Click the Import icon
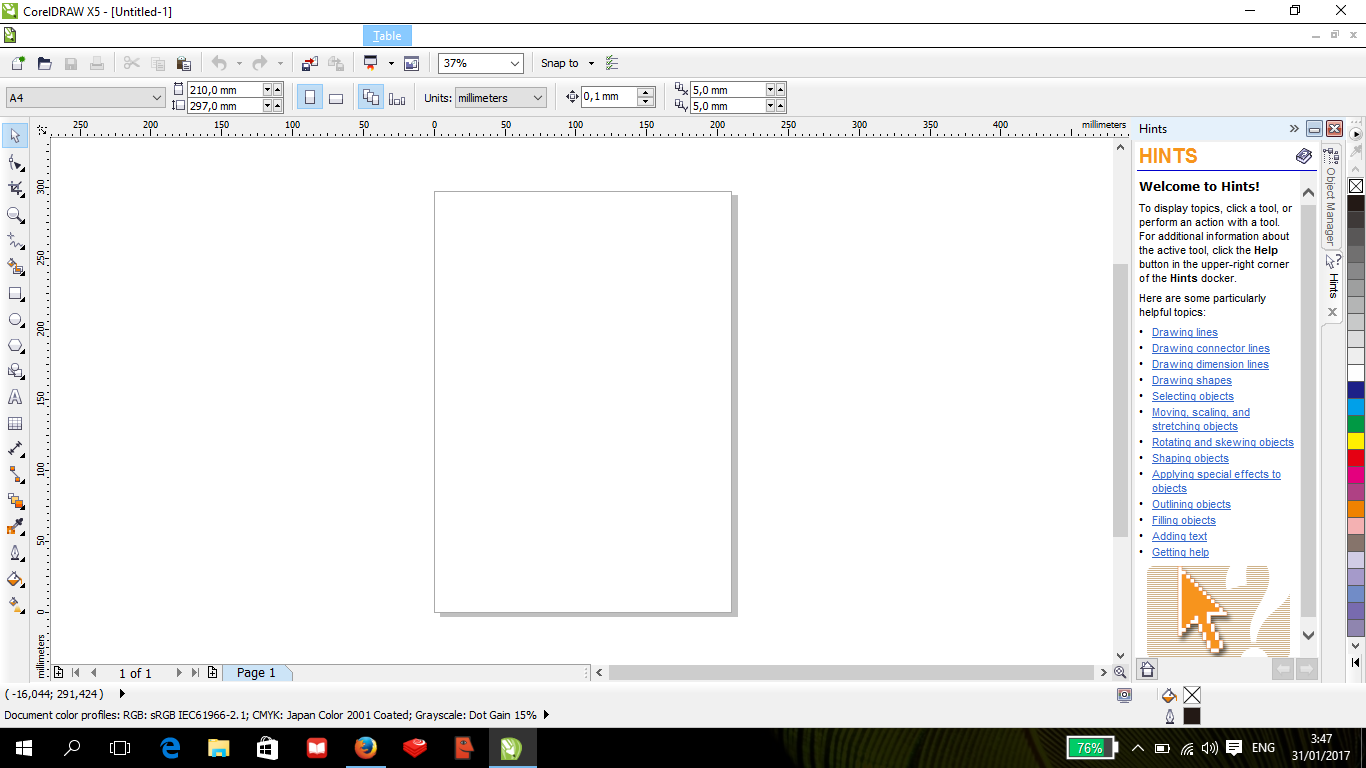Image resolution: width=1366 pixels, height=768 pixels. pyautogui.click(x=310, y=63)
